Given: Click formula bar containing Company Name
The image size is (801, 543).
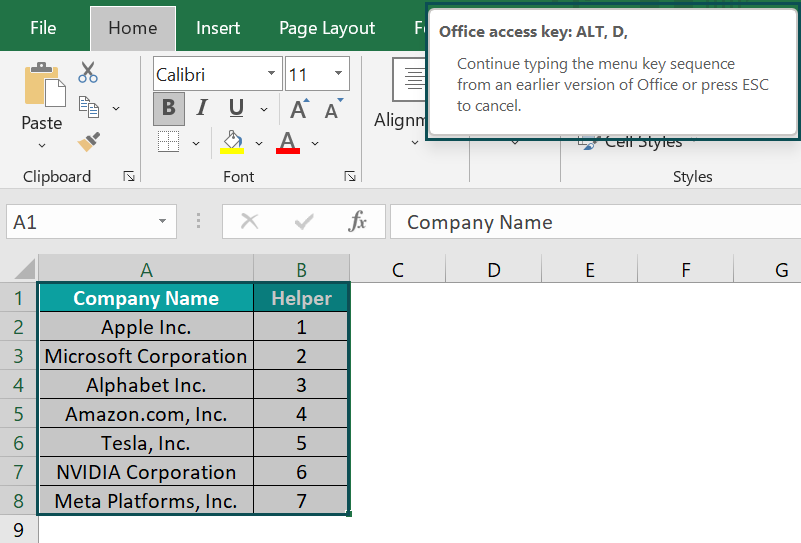Looking at the screenshot, I should tap(595, 222).
